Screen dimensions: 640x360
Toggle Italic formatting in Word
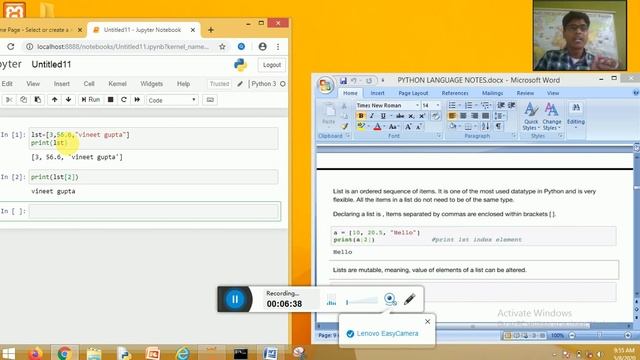coord(372,116)
